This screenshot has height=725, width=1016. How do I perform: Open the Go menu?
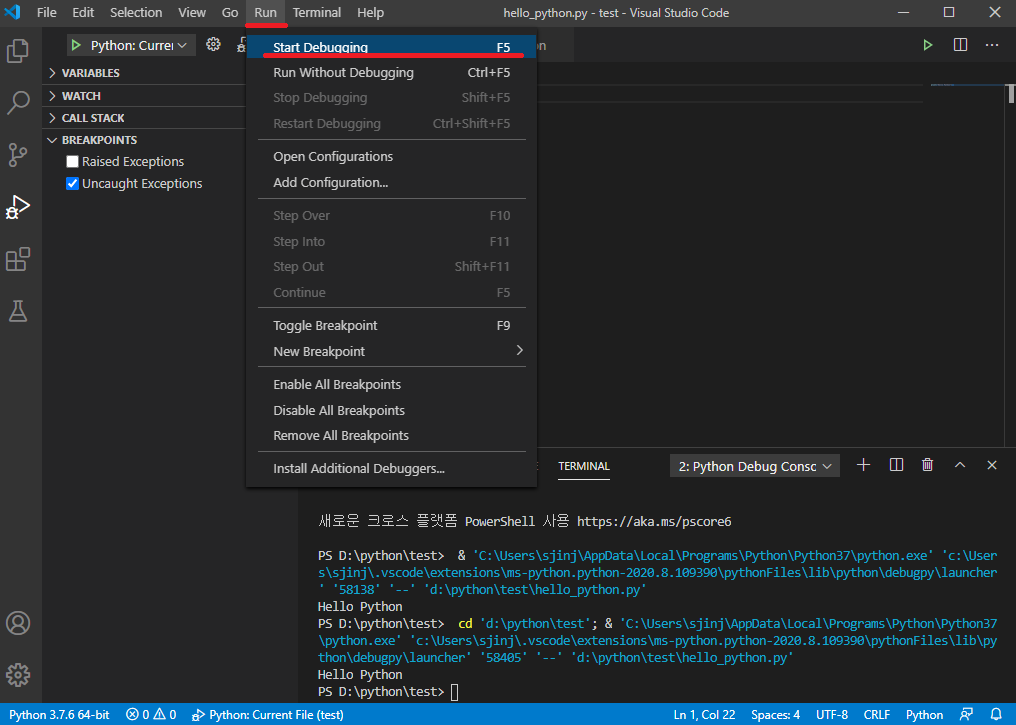click(230, 12)
